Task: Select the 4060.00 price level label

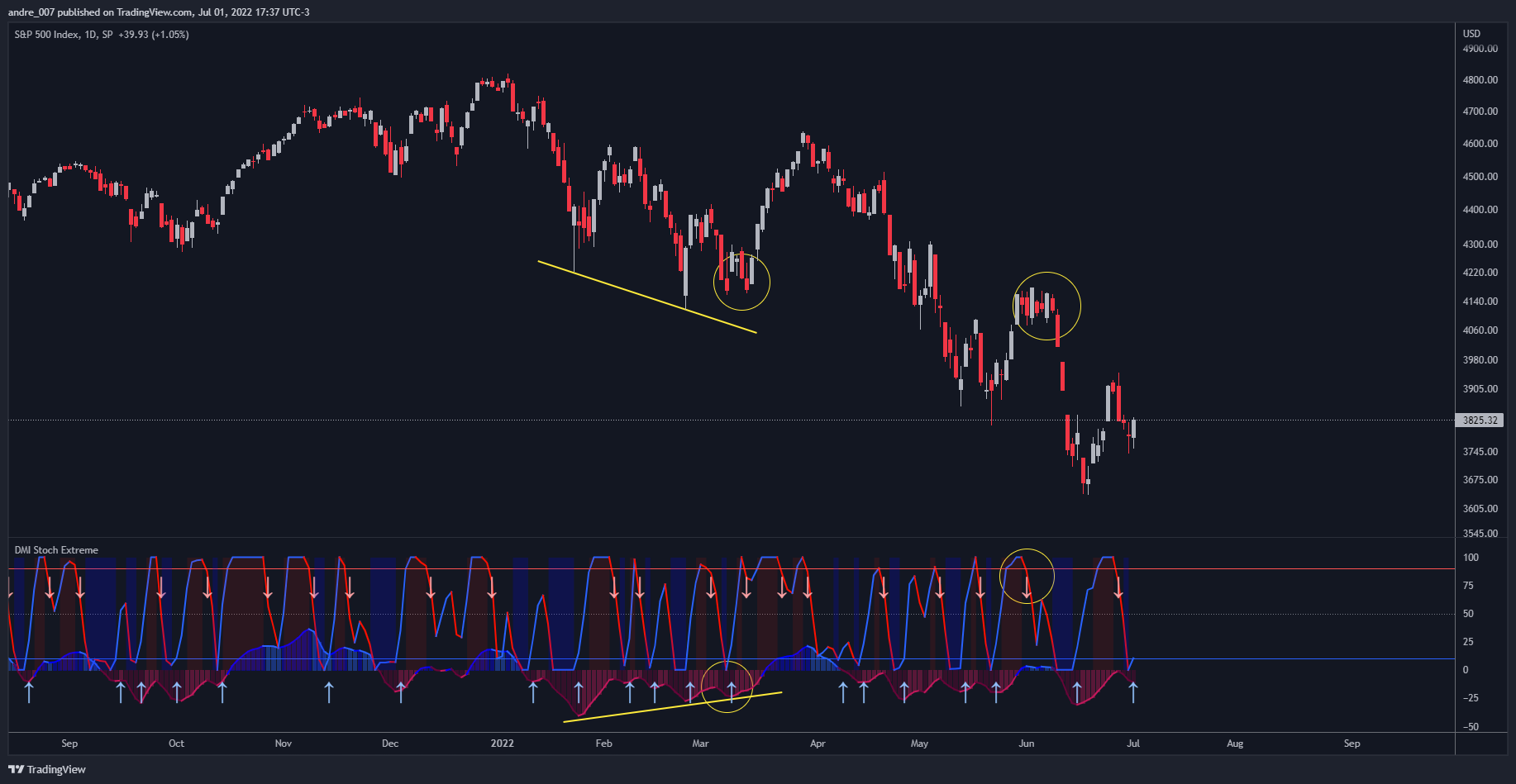Action: (x=1480, y=330)
